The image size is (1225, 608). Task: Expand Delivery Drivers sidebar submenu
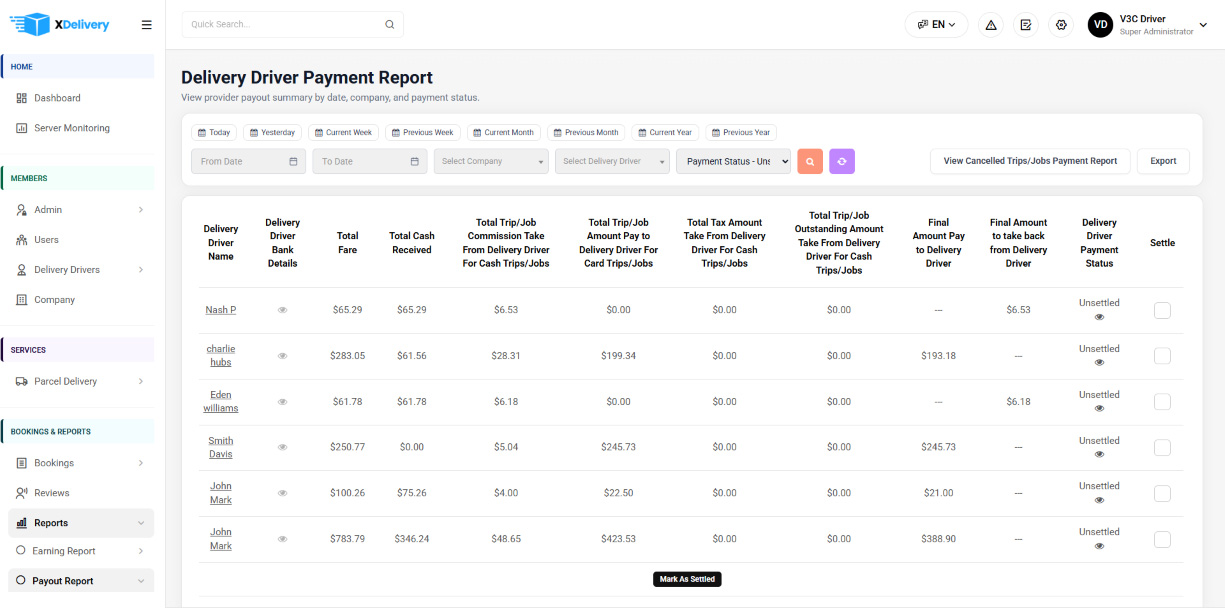pos(140,270)
